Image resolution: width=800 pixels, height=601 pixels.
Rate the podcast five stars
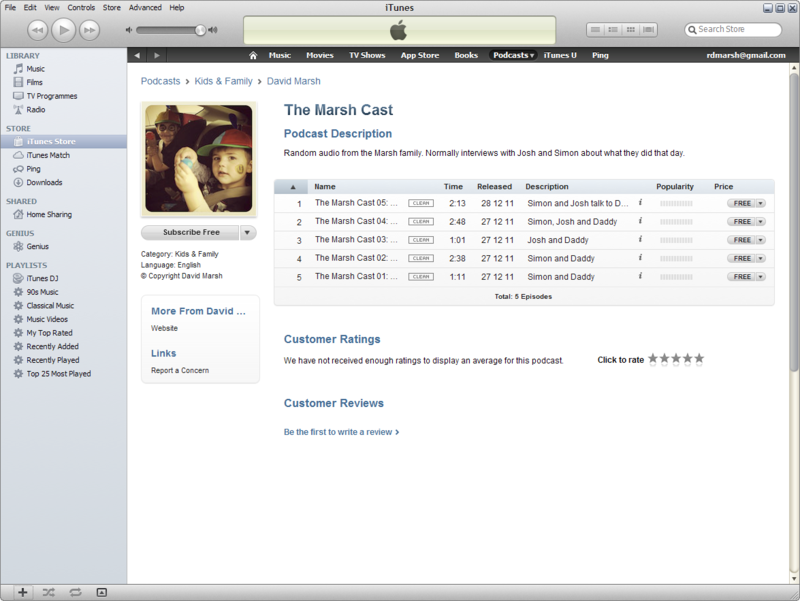pyautogui.click(x=699, y=359)
